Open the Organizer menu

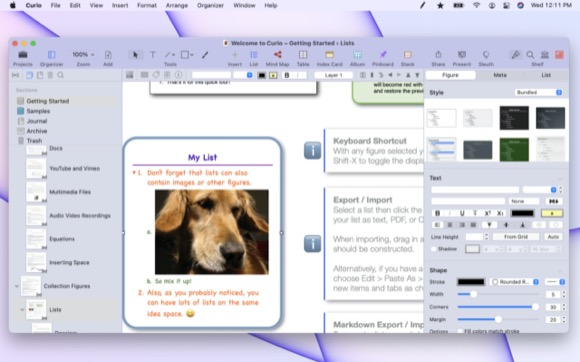coord(210,6)
